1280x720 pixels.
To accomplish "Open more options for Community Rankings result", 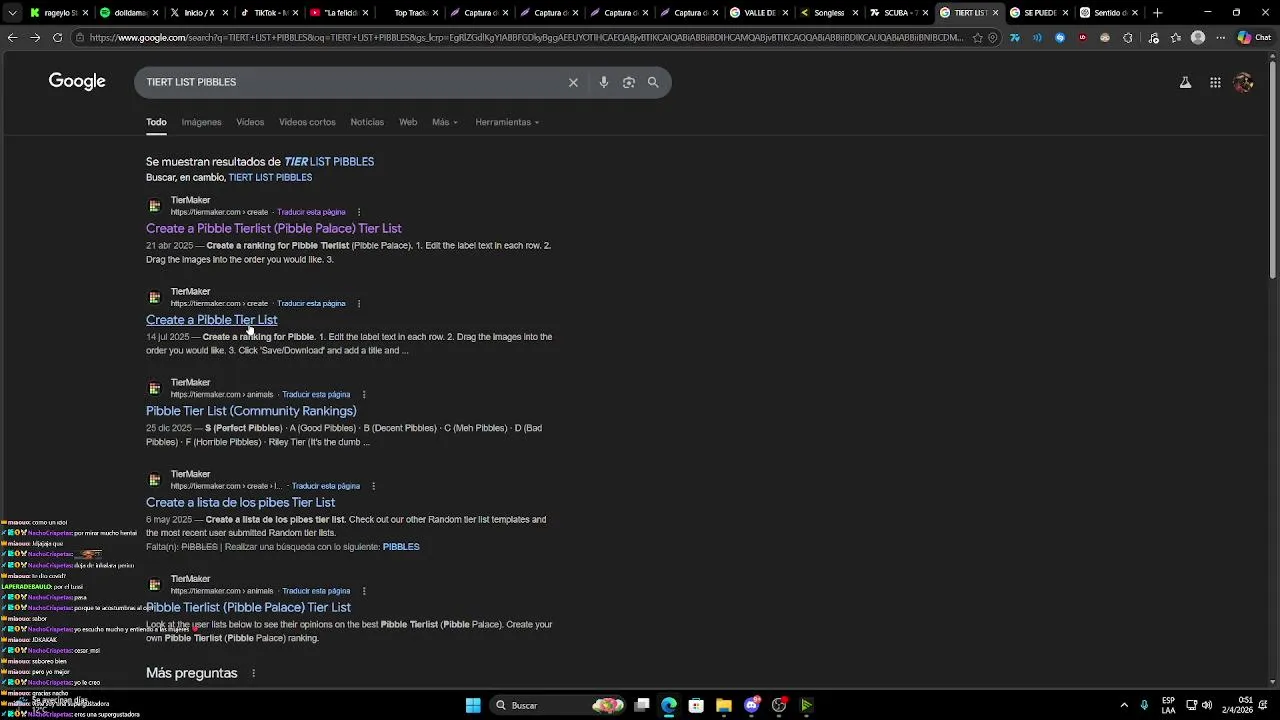I will [364, 394].
